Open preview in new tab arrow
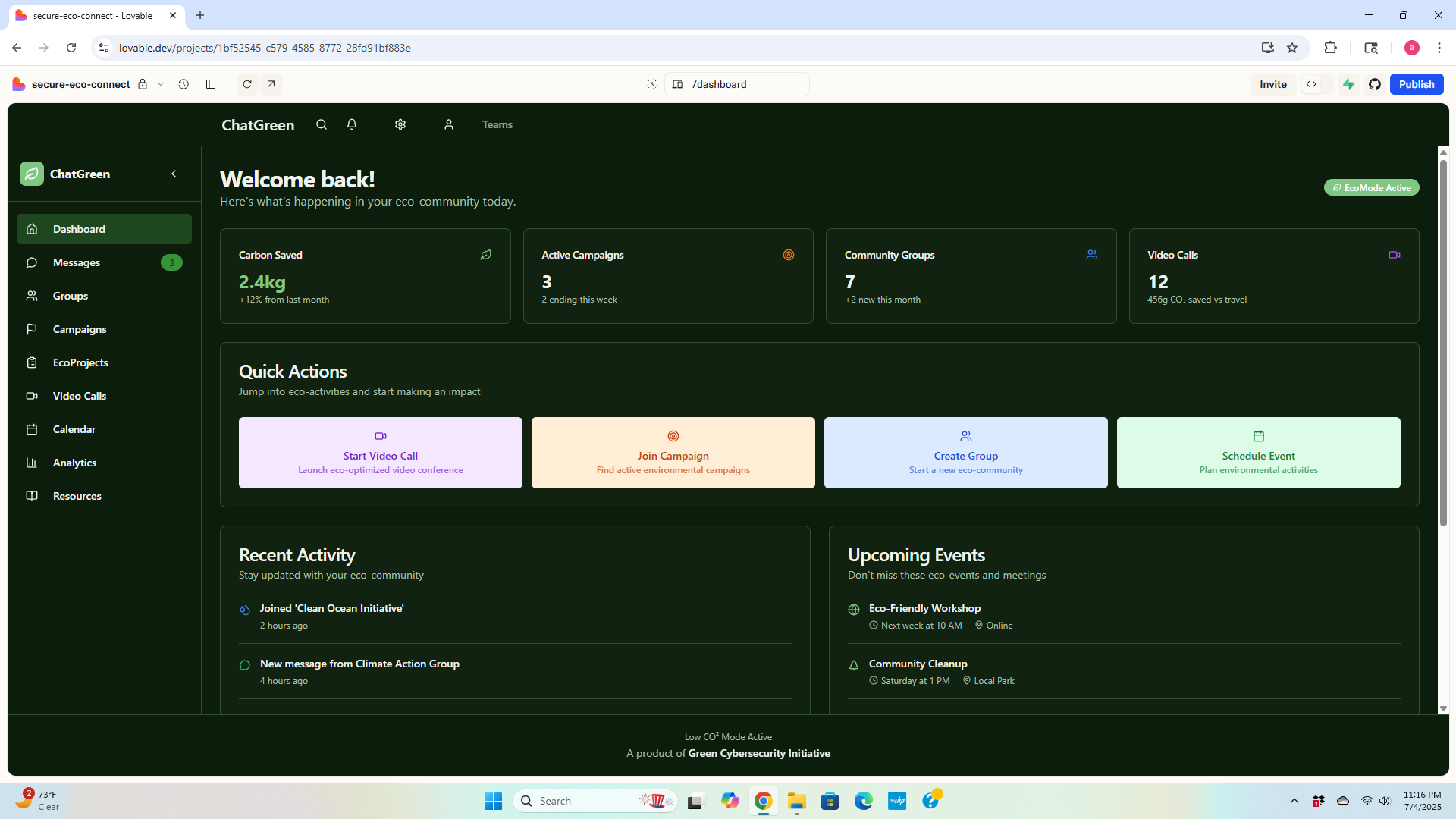The image size is (1456, 819). [x=271, y=84]
